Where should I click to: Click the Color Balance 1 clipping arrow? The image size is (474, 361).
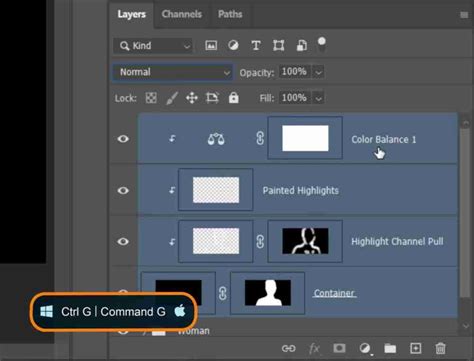172,138
